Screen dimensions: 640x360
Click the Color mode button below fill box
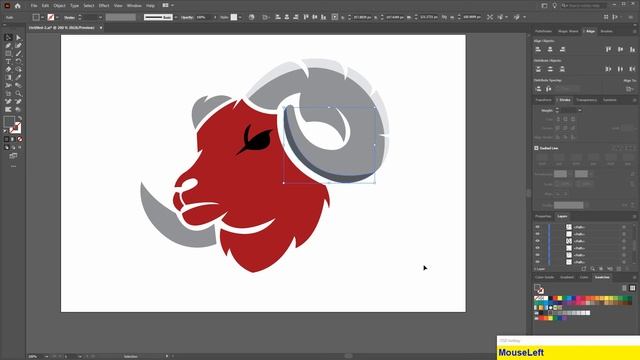7,139
